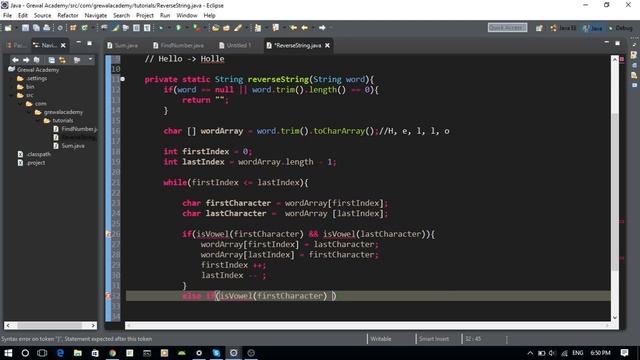Screen dimensions: 640x360
Task: Switch to the FindNumber.java editor tab
Action: (178, 45)
